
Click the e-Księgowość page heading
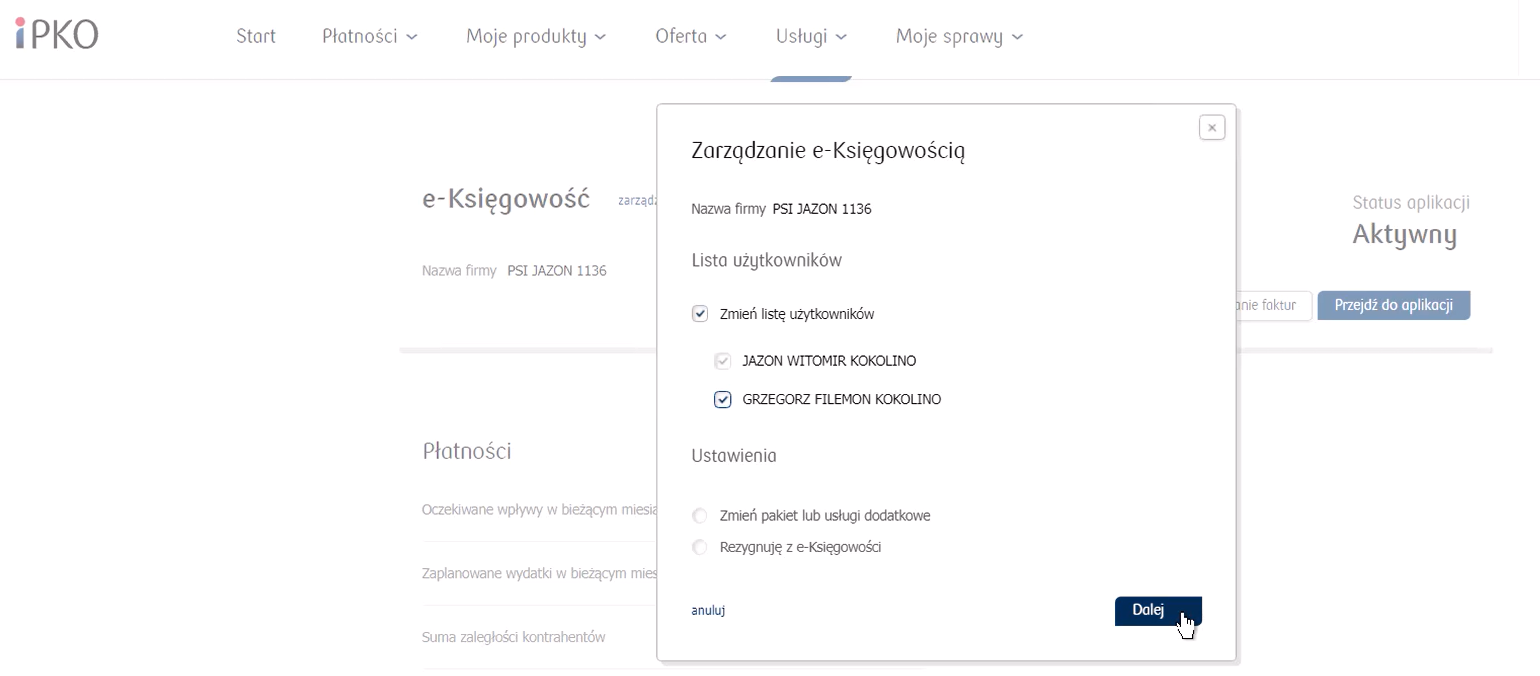coord(506,198)
